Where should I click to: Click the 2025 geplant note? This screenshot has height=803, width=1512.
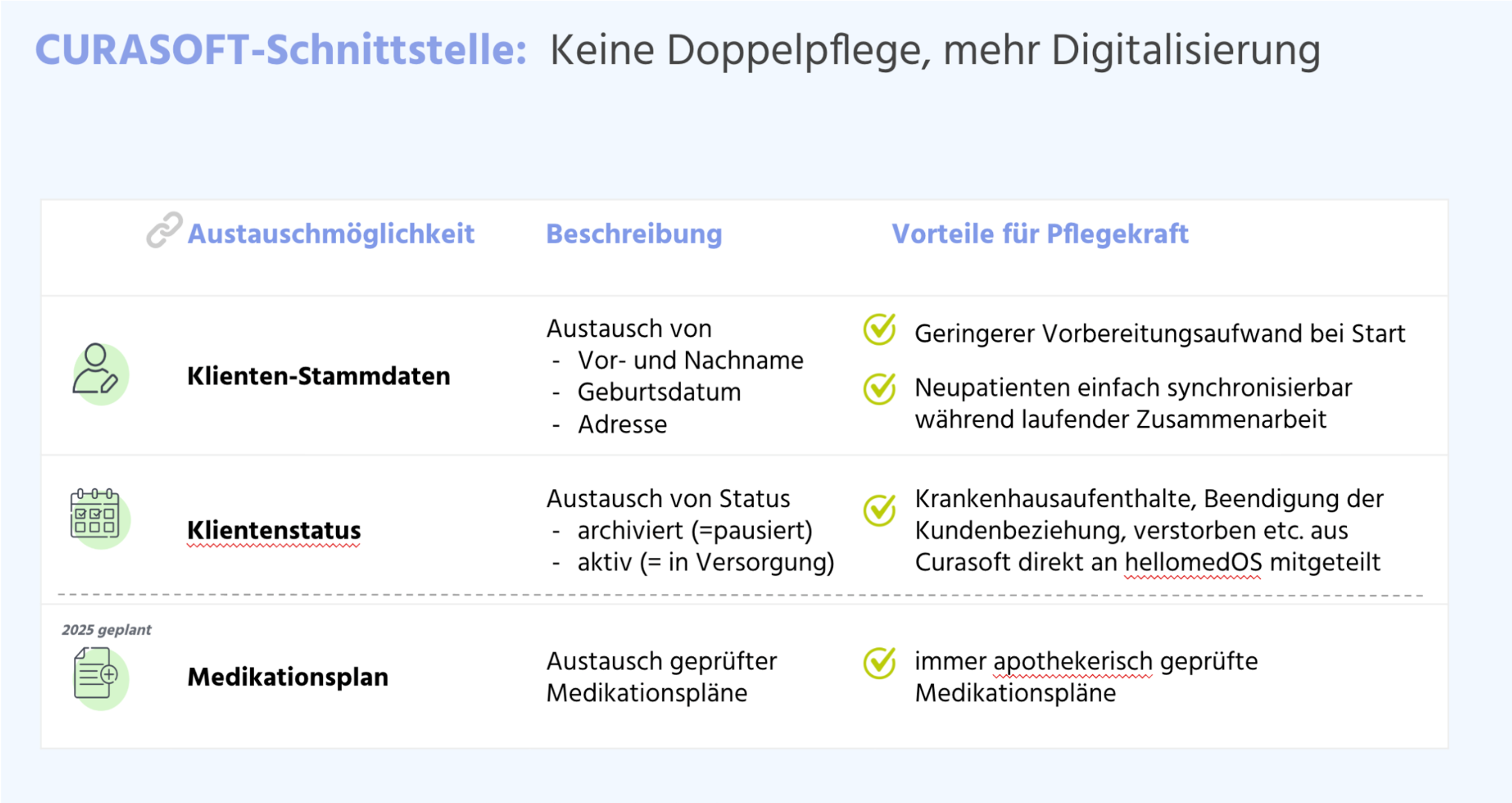(106, 630)
